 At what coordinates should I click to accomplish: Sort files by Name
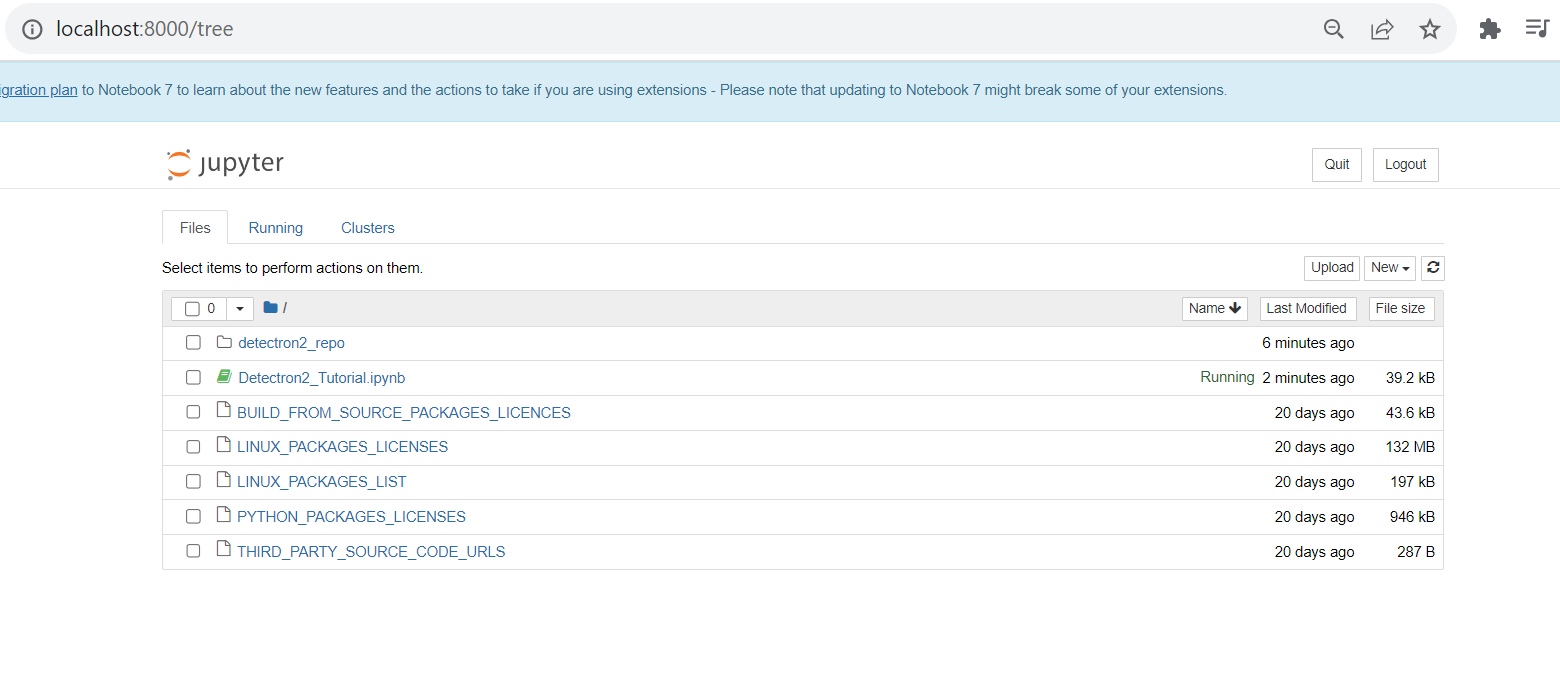(x=1215, y=308)
